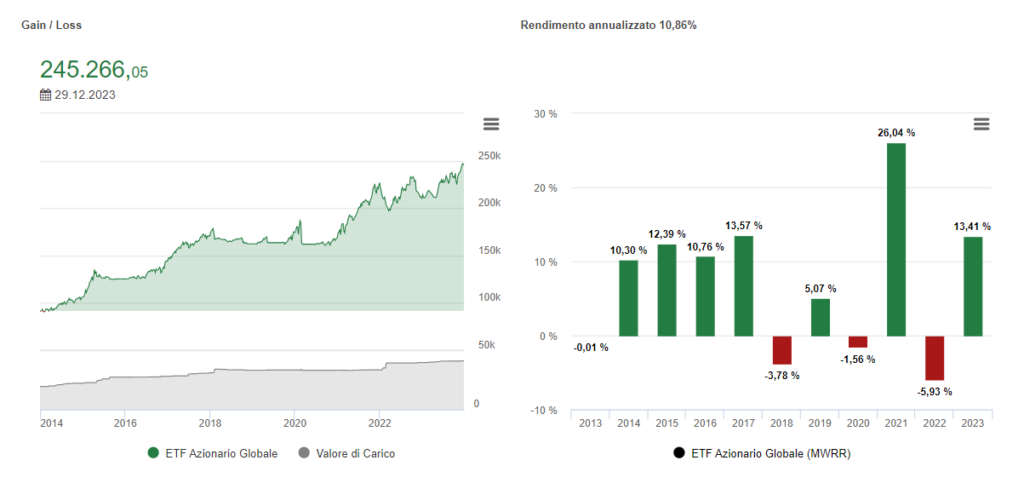Click the green dot of ETF Azionario Globale
This screenshot has width=1024, height=489.
pyautogui.click(x=153, y=453)
